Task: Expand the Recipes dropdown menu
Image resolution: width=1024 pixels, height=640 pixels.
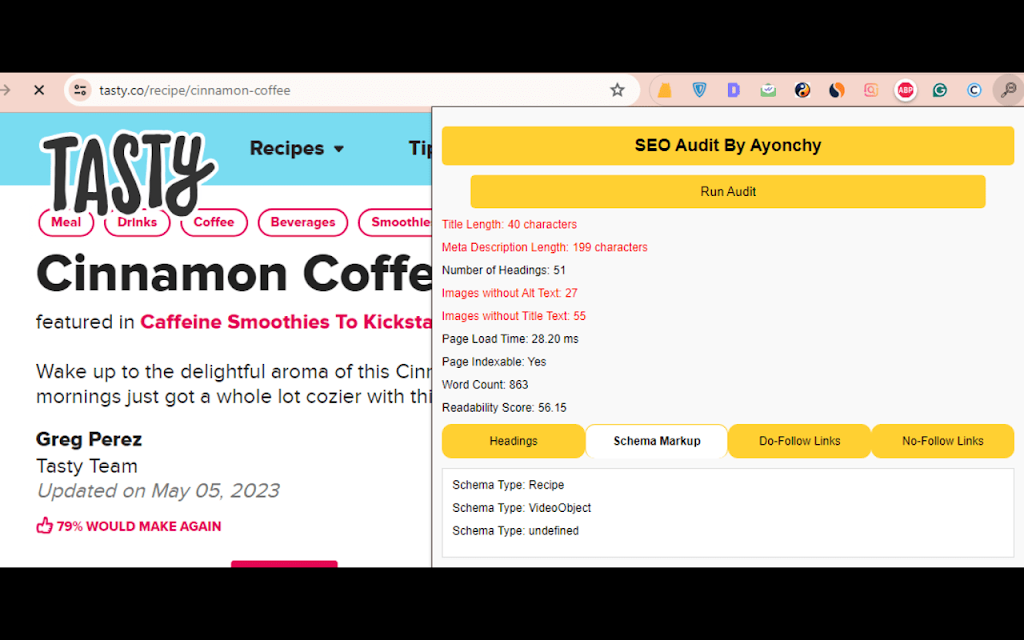Action: coord(296,148)
